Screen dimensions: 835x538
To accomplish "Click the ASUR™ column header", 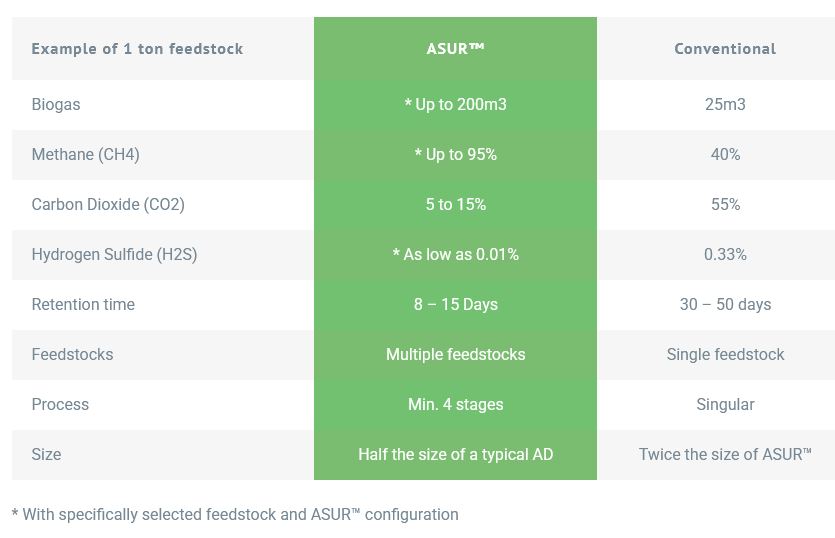I will click(x=455, y=48).
